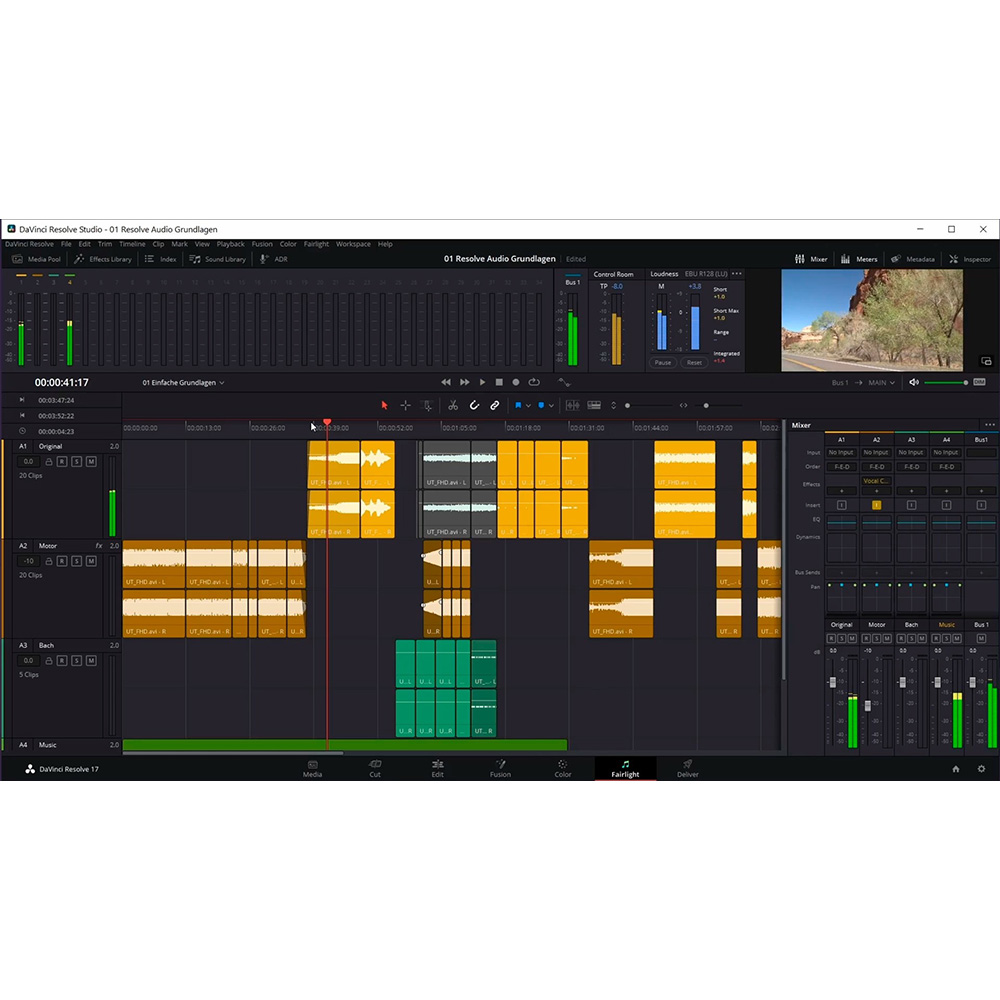Screen dimensions: 1000x1000
Task: Click the monitor volume slider
Action: point(946,383)
